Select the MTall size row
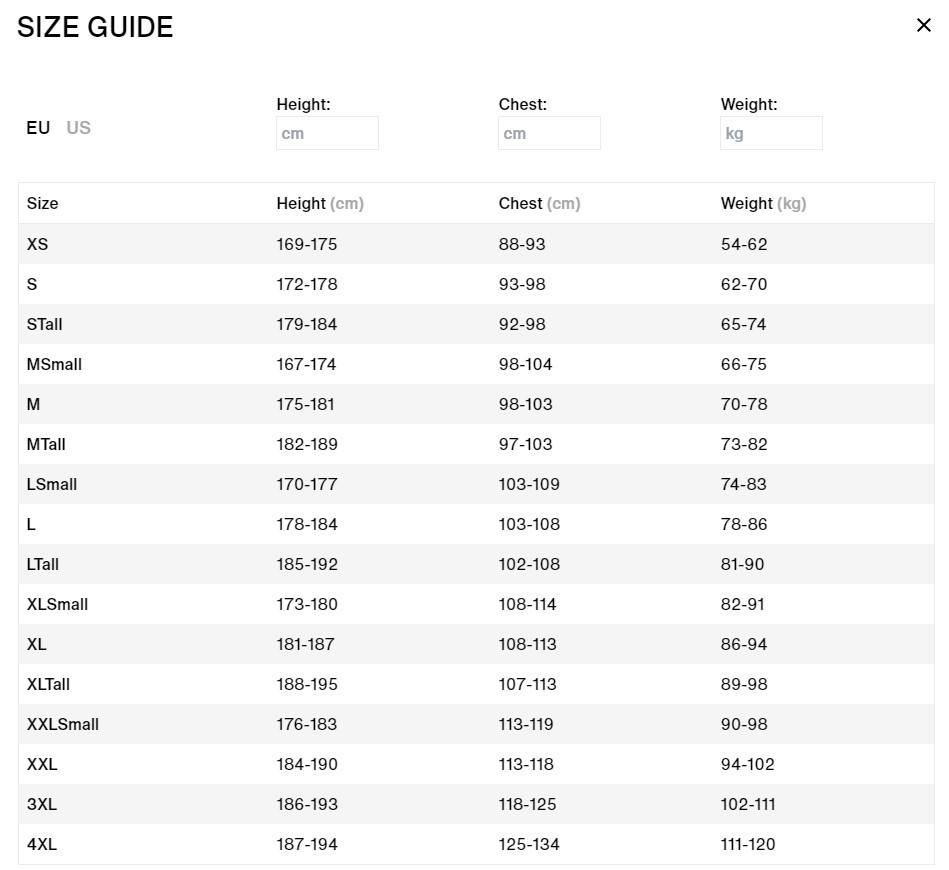 click(x=46, y=444)
